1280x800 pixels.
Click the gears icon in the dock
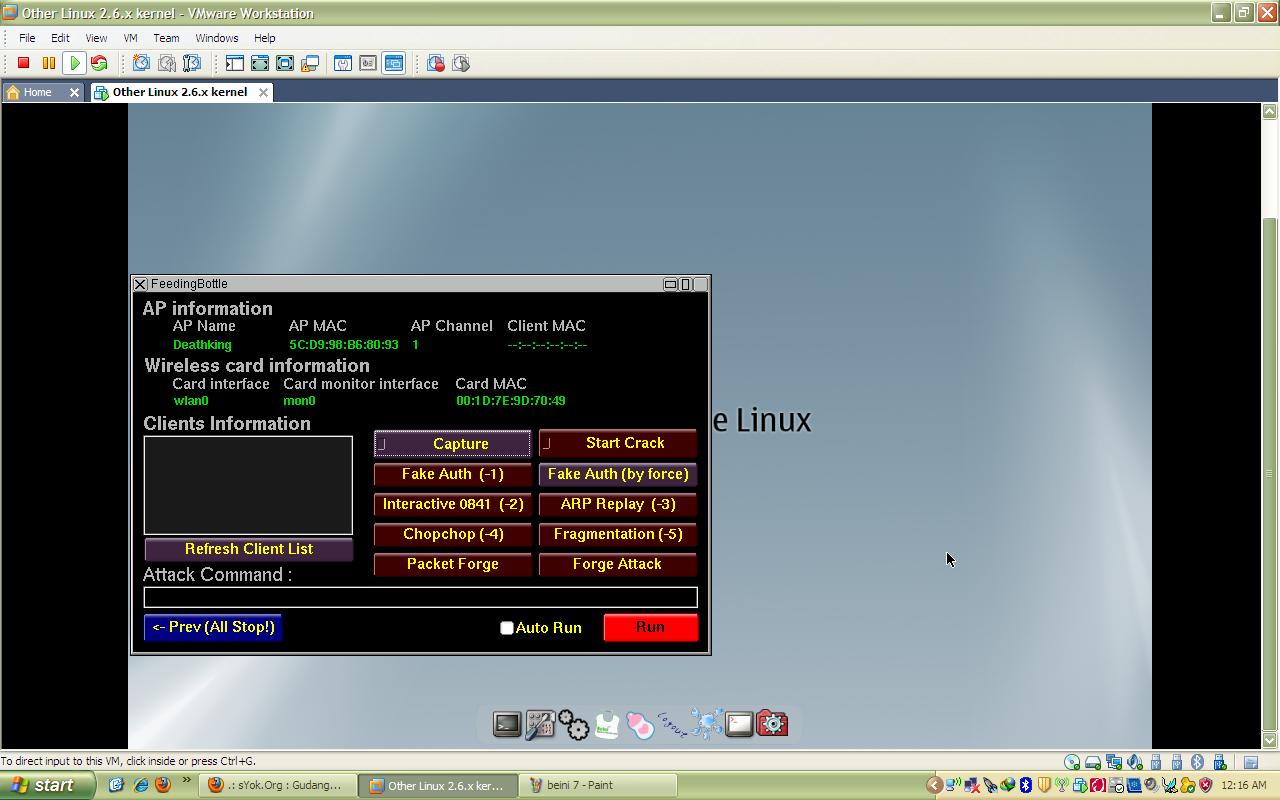coord(573,724)
